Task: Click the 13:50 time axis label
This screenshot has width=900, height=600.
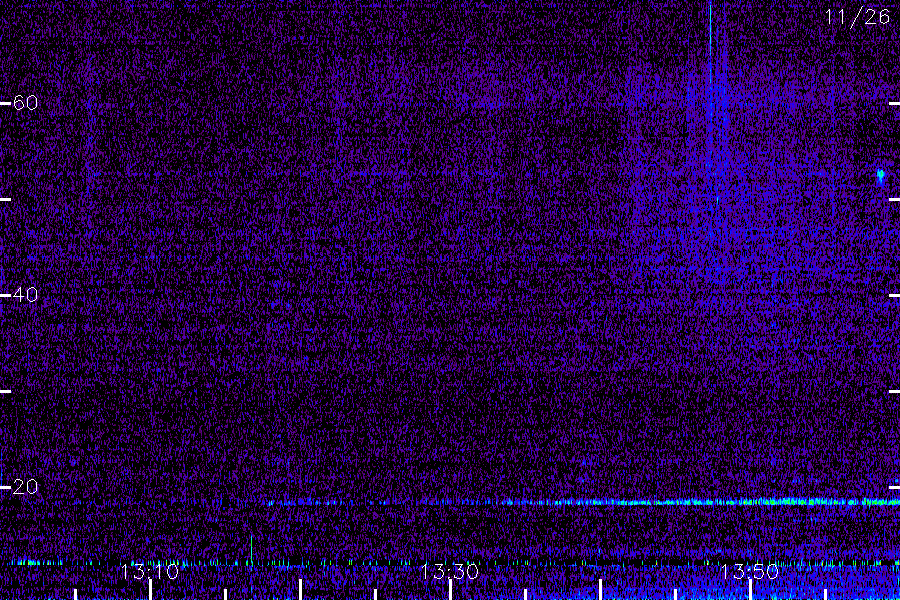Action: tap(749, 571)
